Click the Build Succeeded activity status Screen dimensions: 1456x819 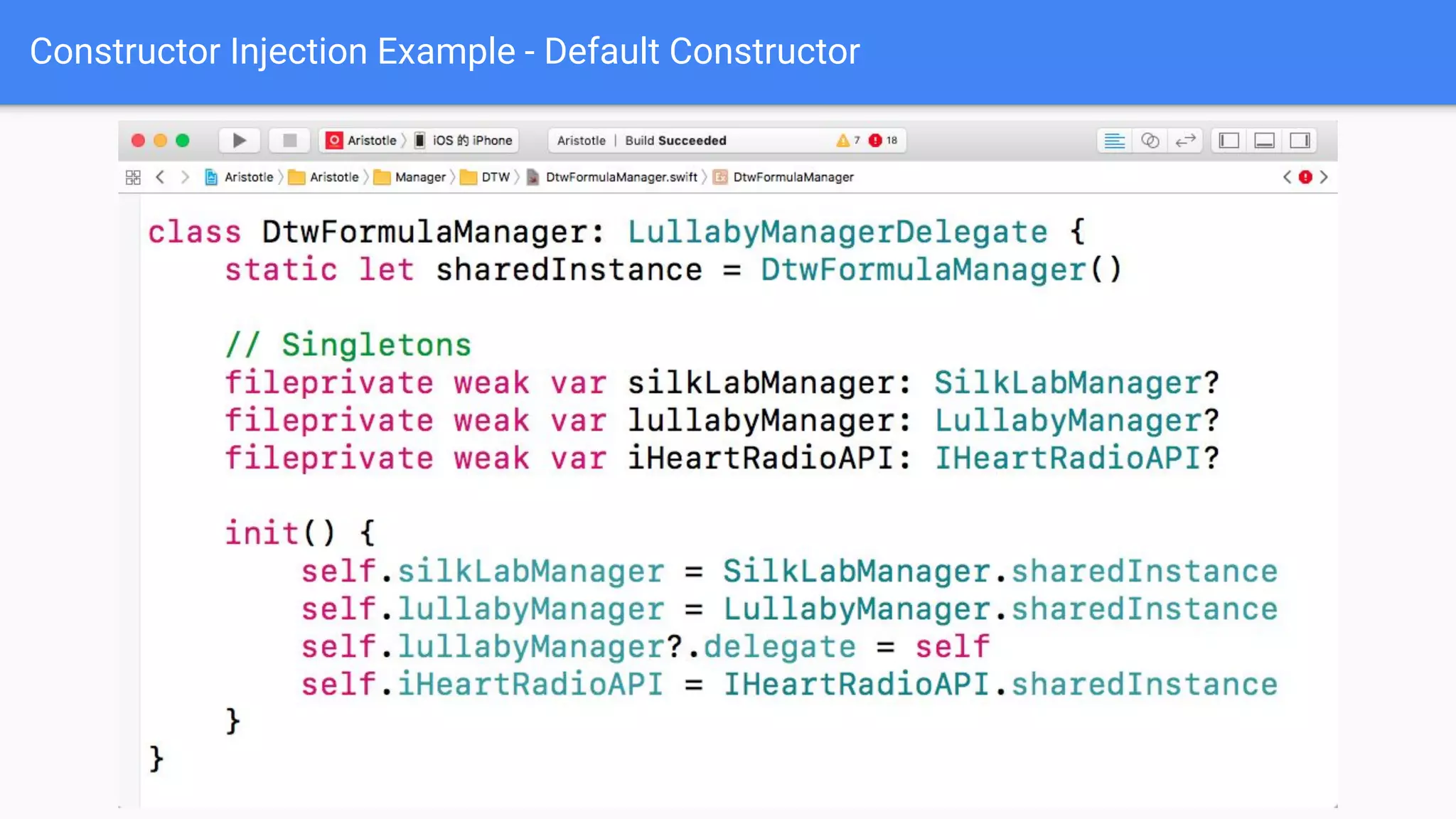[675, 140]
